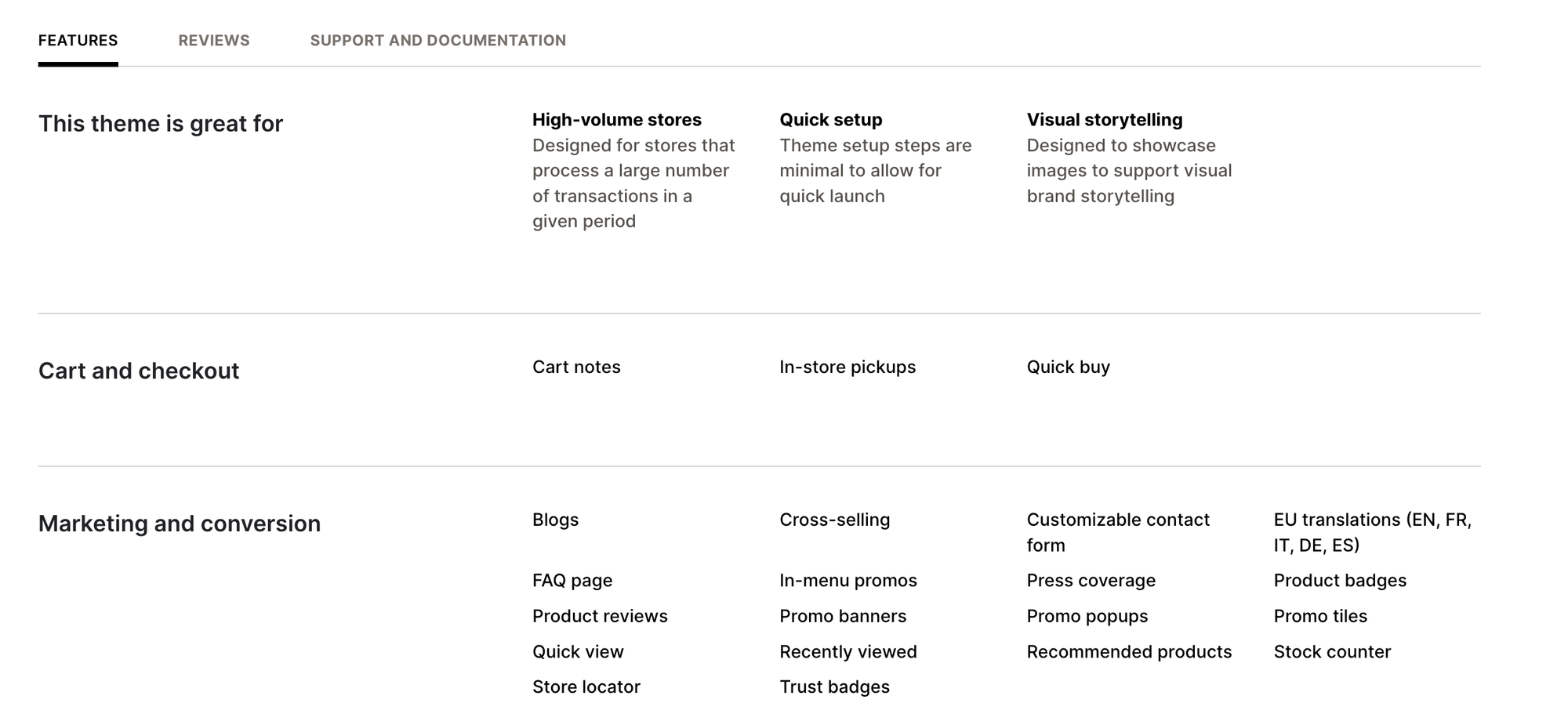The image size is (1568, 721).
Task: Click the High-volume stores heading
Action: click(616, 119)
